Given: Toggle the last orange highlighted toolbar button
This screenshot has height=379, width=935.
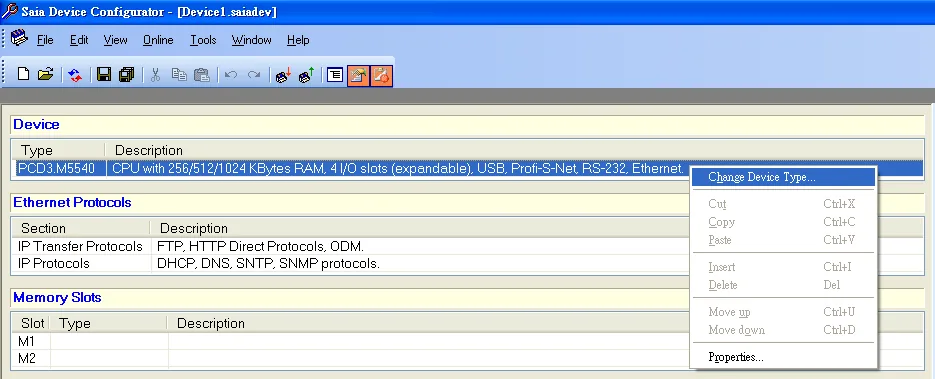Looking at the screenshot, I should (381, 75).
